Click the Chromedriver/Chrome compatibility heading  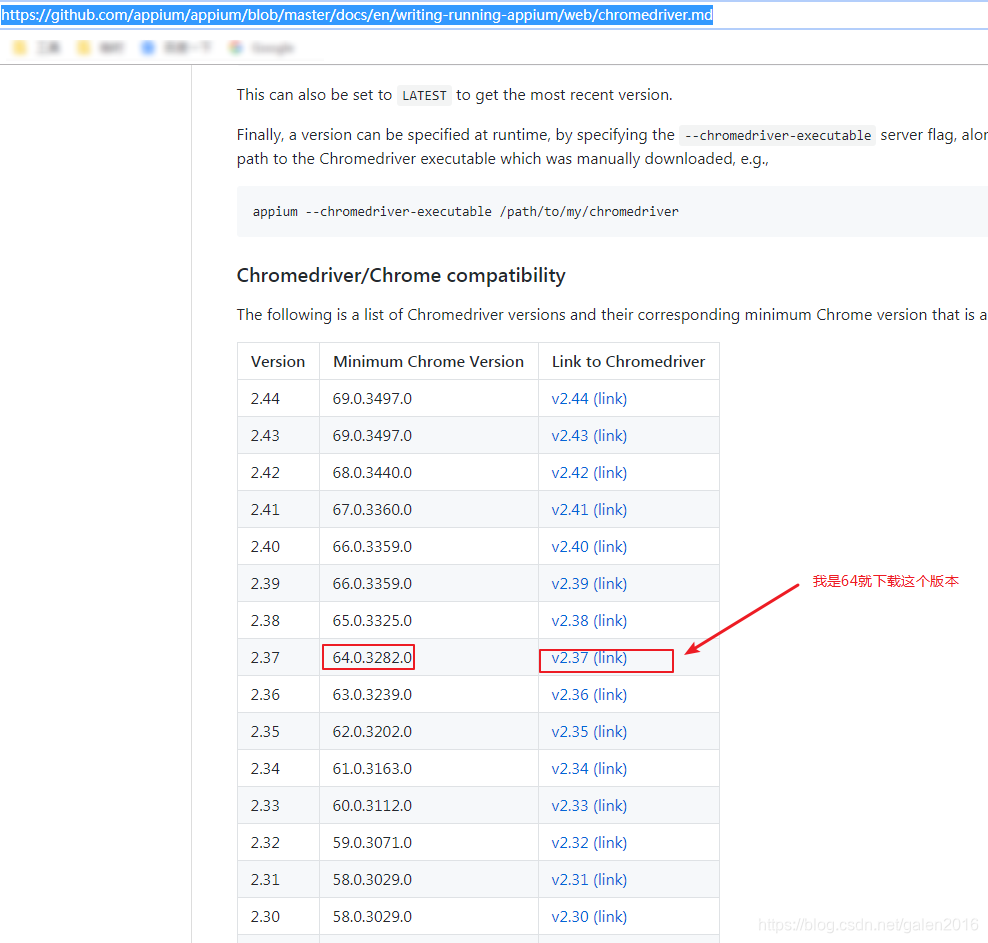click(x=401, y=276)
